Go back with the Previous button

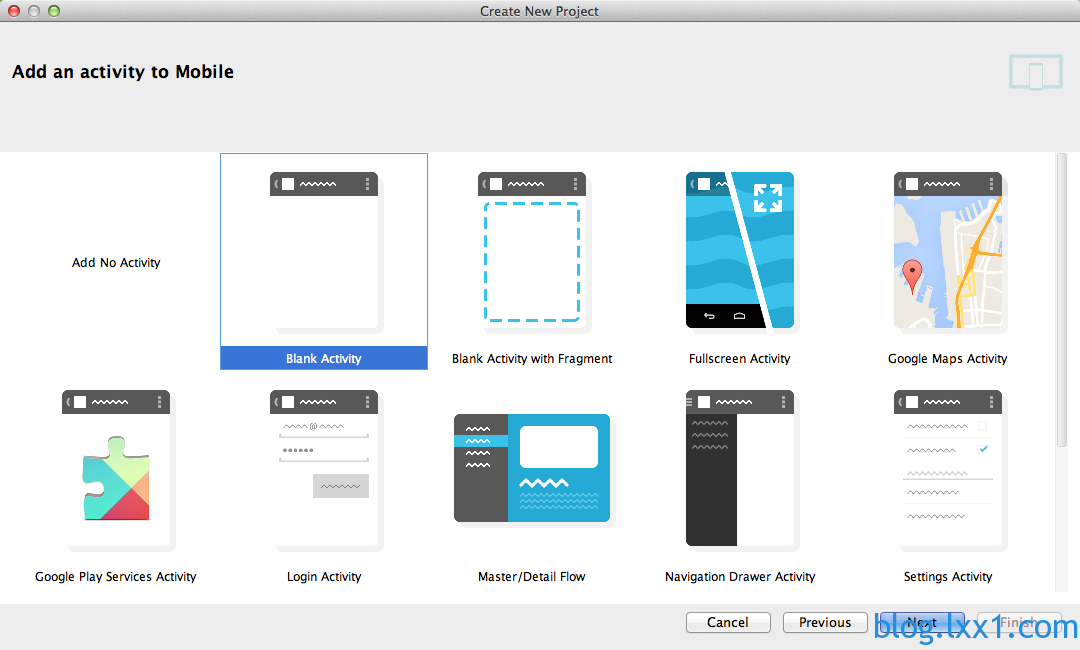825,622
